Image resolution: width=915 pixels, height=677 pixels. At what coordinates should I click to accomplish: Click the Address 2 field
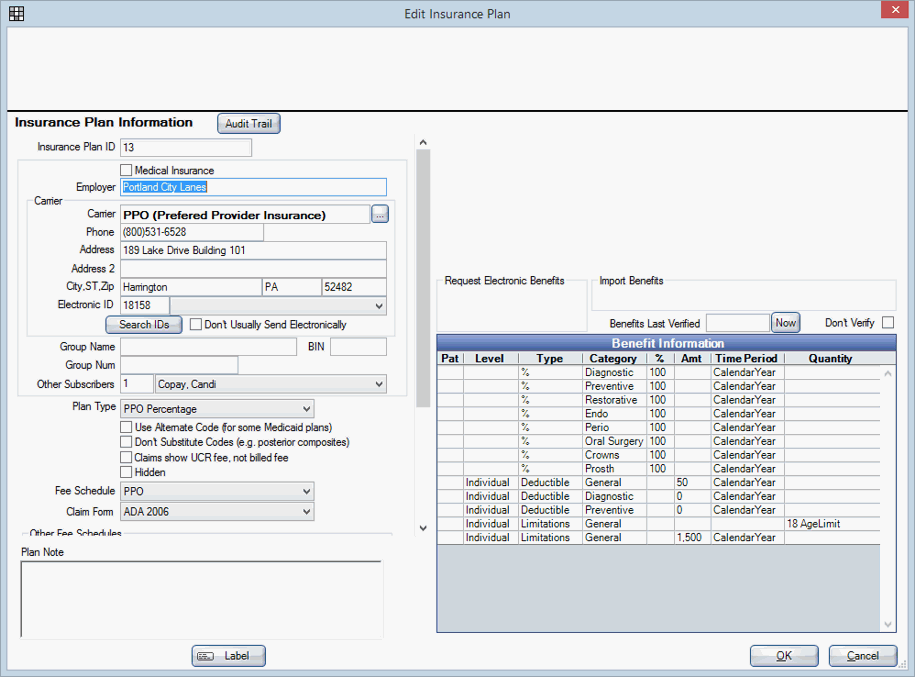click(x=253, y=269)
